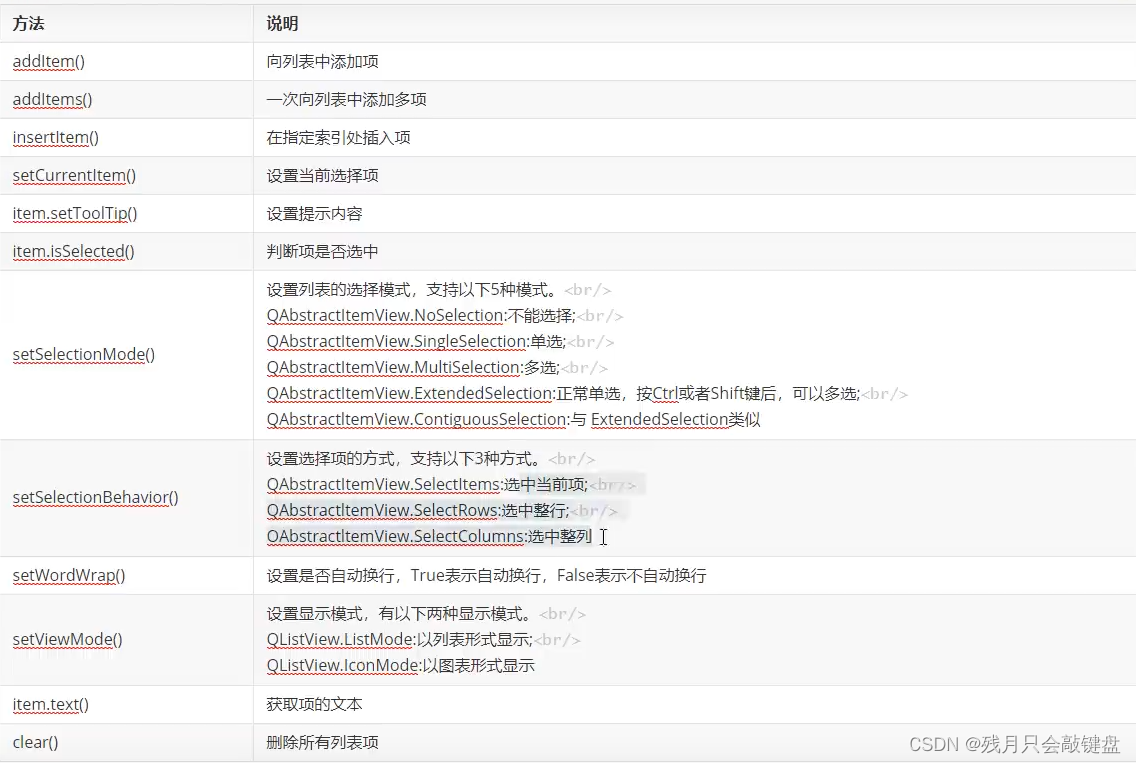Click description 设置当前选择项
Viewport: 1136px width, 763px height.
[x=322, y=175]
